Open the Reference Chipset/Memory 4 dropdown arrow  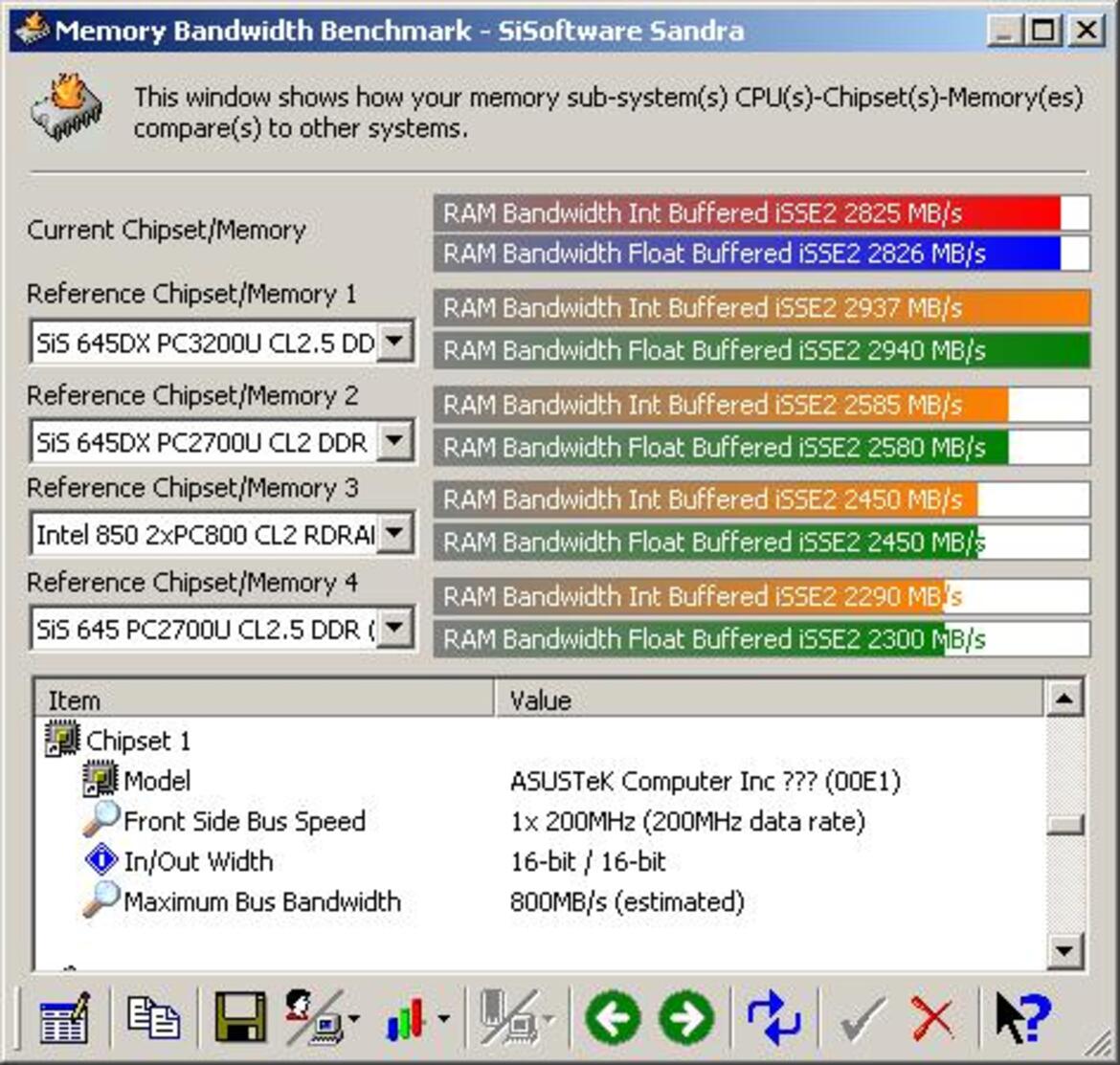pyautogui.click(x=395, y=629)
